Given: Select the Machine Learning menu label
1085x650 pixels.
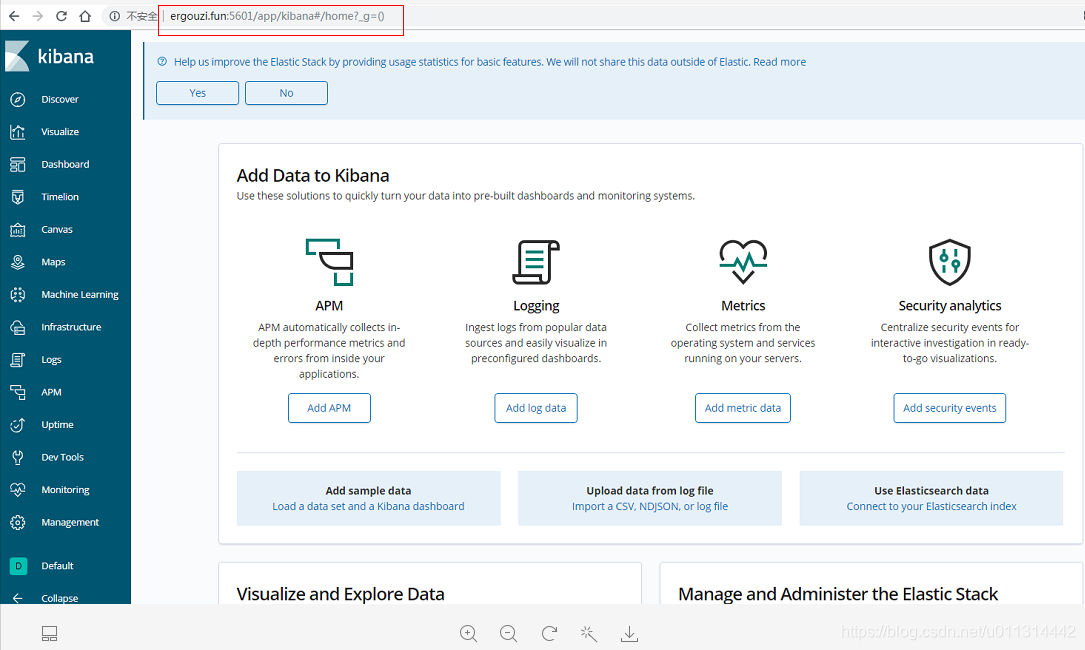Looking at the screenshot, I should (80, 295).
